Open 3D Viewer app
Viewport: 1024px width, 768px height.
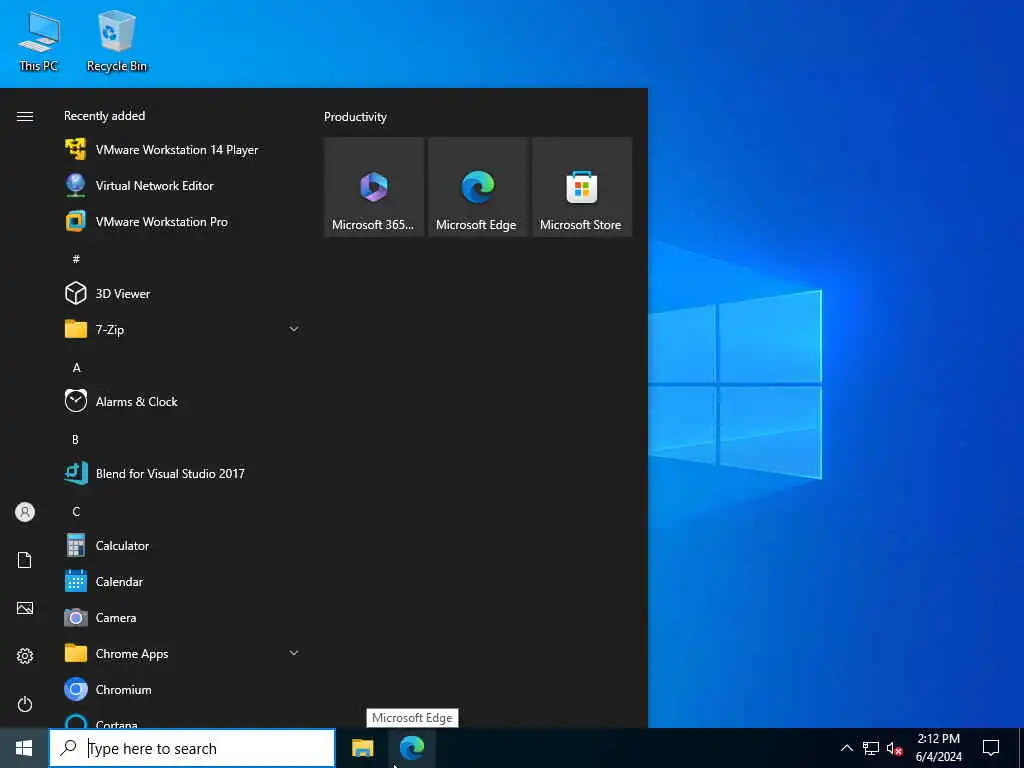pyautogui.click(x=182, y=293)
